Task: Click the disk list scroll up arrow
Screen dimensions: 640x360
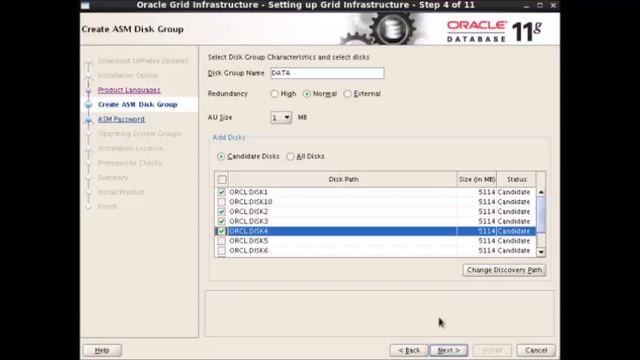Action: (x=541, y=192)
